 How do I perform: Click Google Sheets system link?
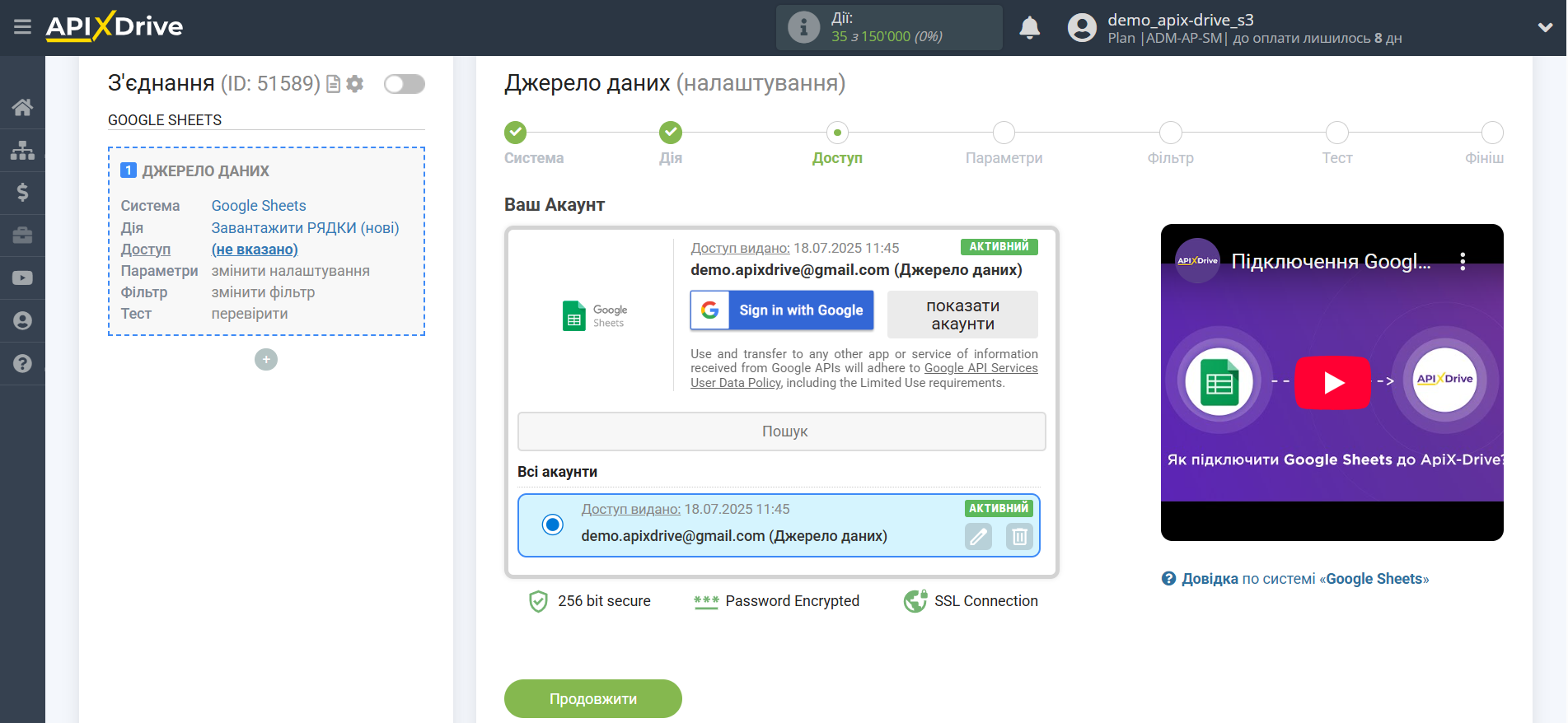(x=259, y=206)
